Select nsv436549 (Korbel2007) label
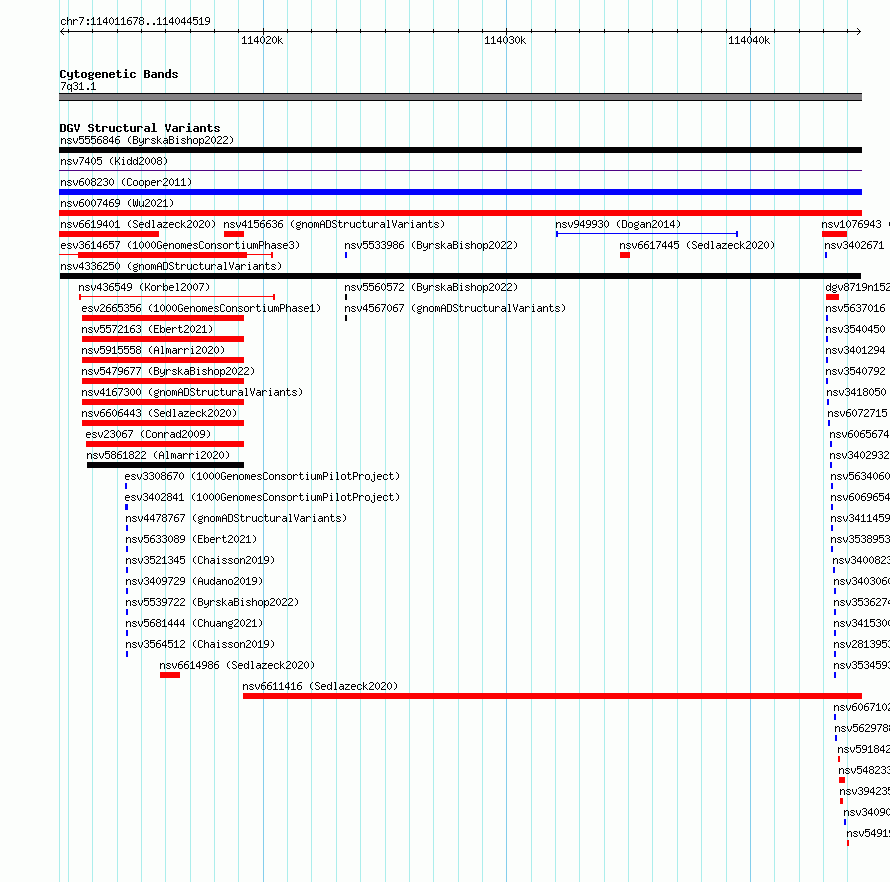 point(144,287)
